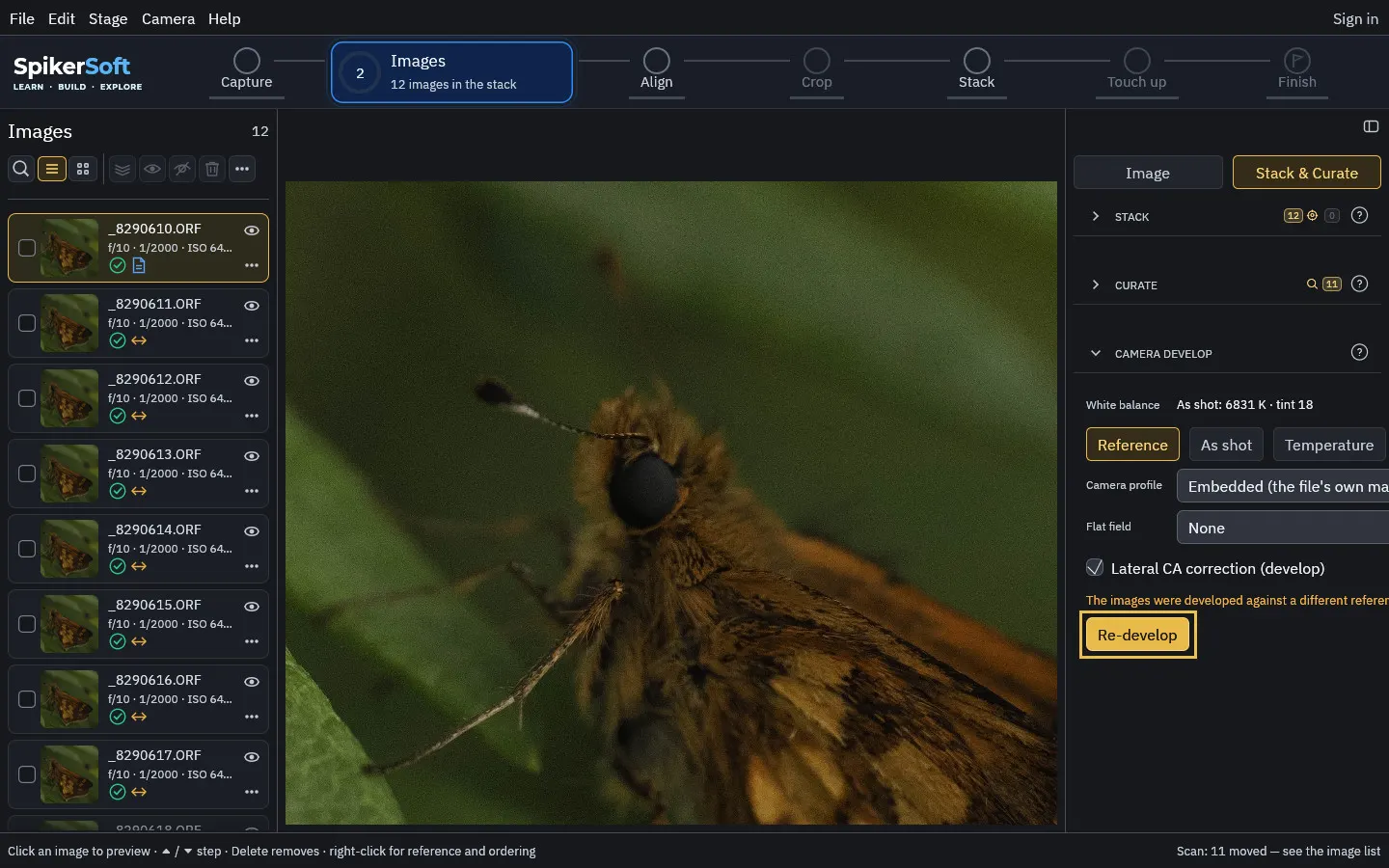Screen dimensions: 1389x868
Task: Open the Flat field dropdown
Action: [x=1283, y=528]
